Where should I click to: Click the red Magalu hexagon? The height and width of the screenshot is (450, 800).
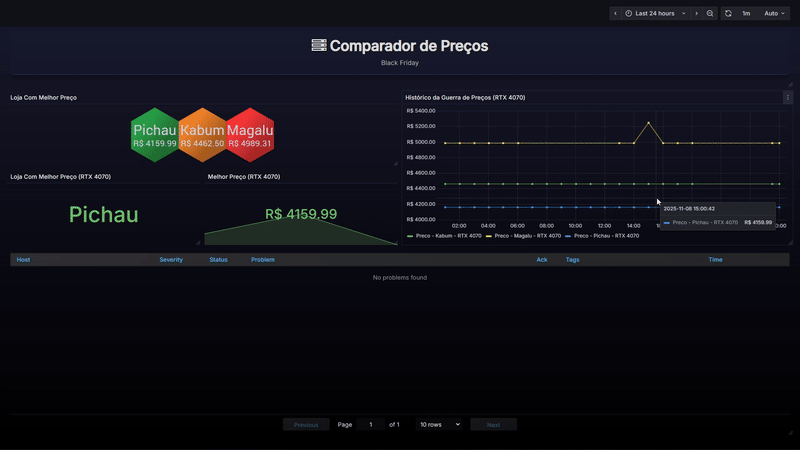pos(250,135)
